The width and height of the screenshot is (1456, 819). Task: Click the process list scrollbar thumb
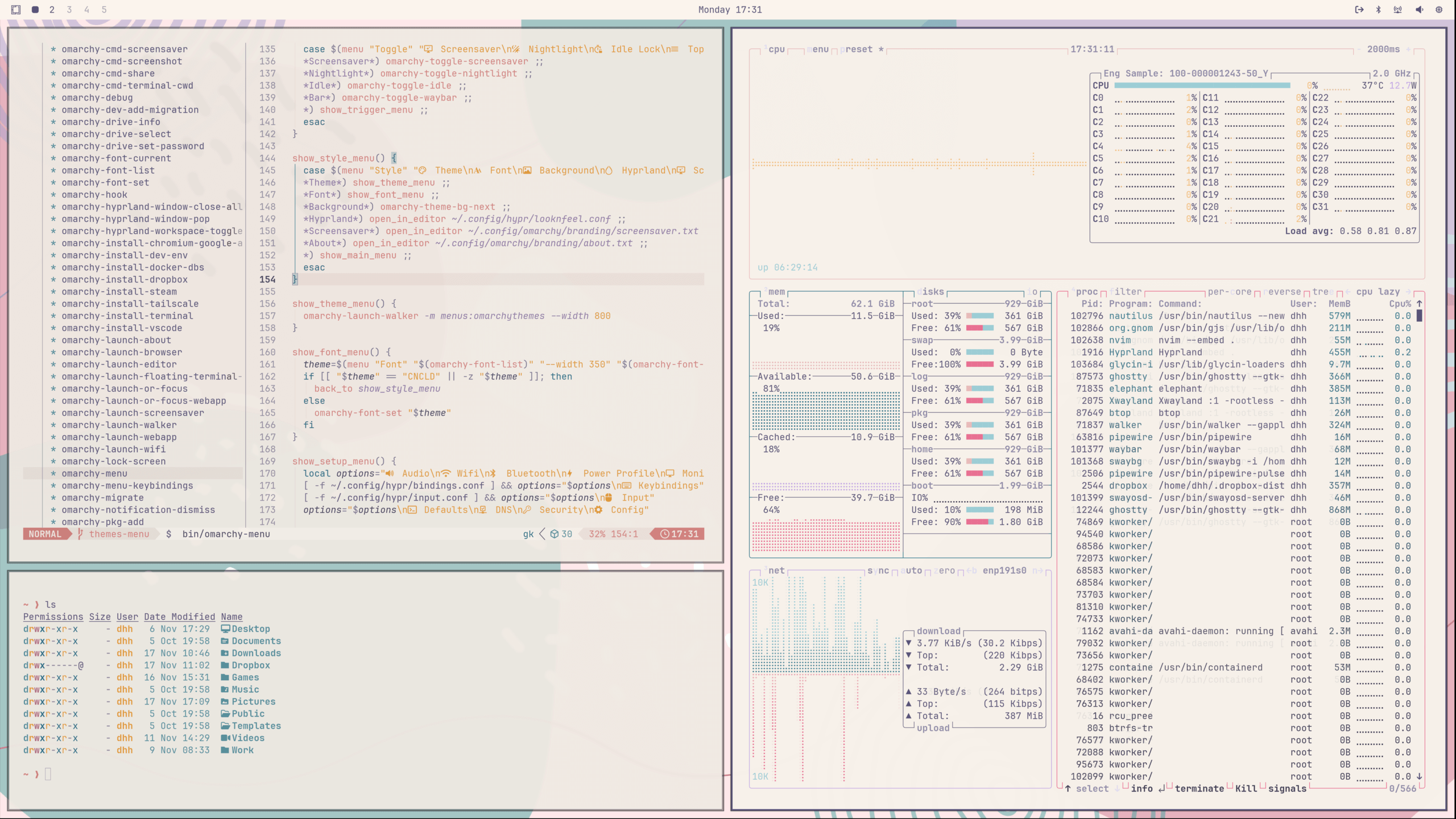point(1420,316)
